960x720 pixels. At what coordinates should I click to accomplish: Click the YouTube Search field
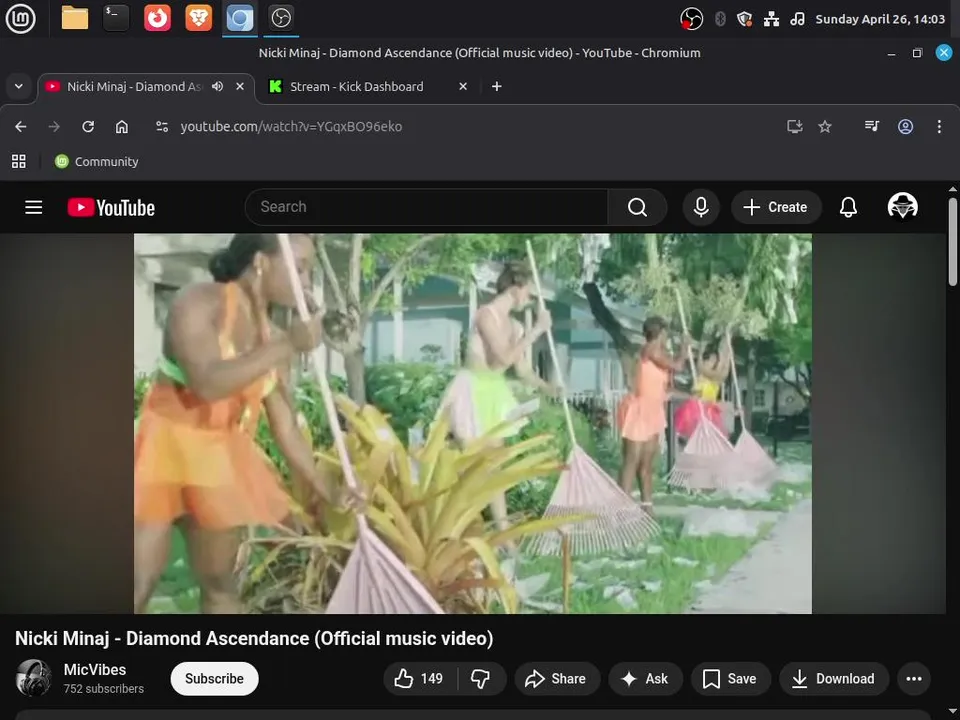427,207
